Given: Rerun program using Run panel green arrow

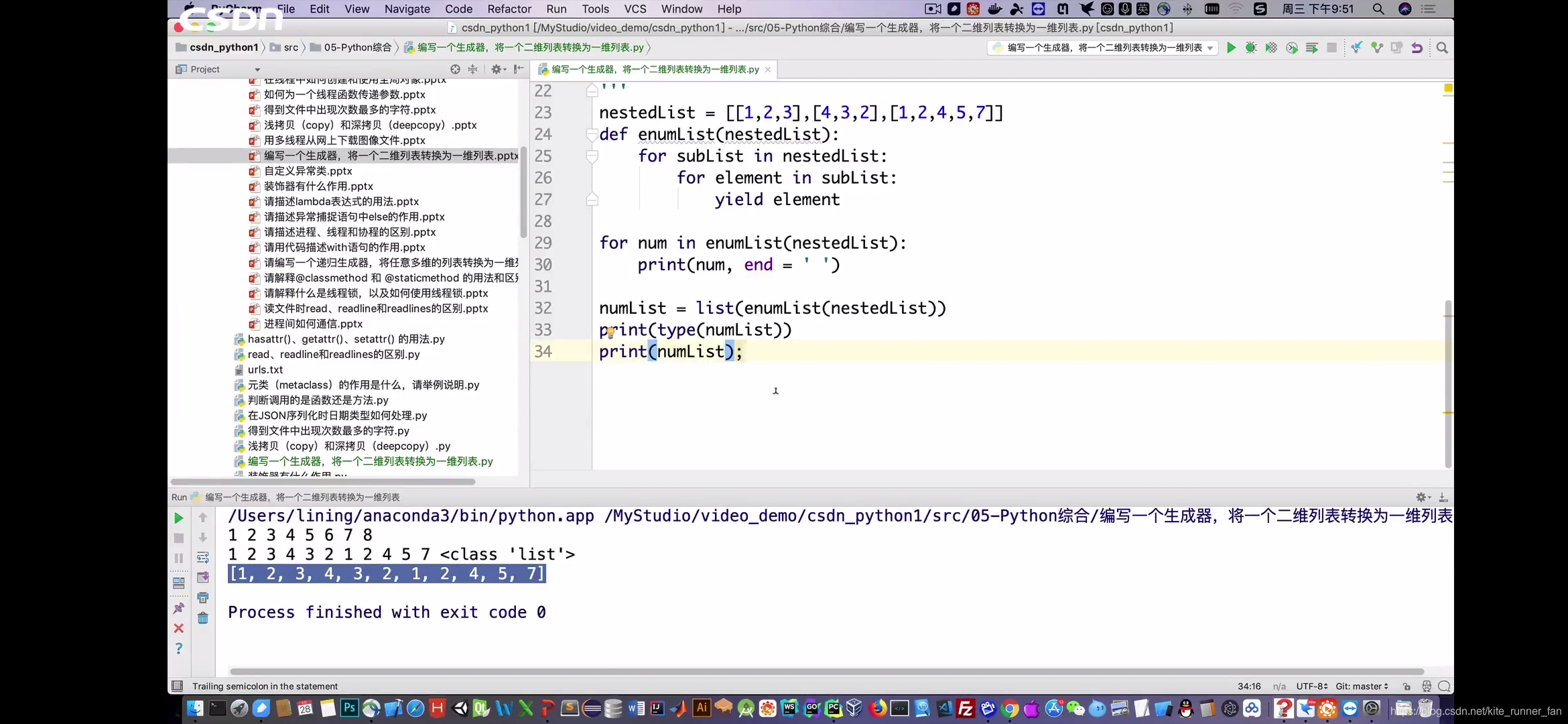Looking at the screenshot, I should [178, 518].
